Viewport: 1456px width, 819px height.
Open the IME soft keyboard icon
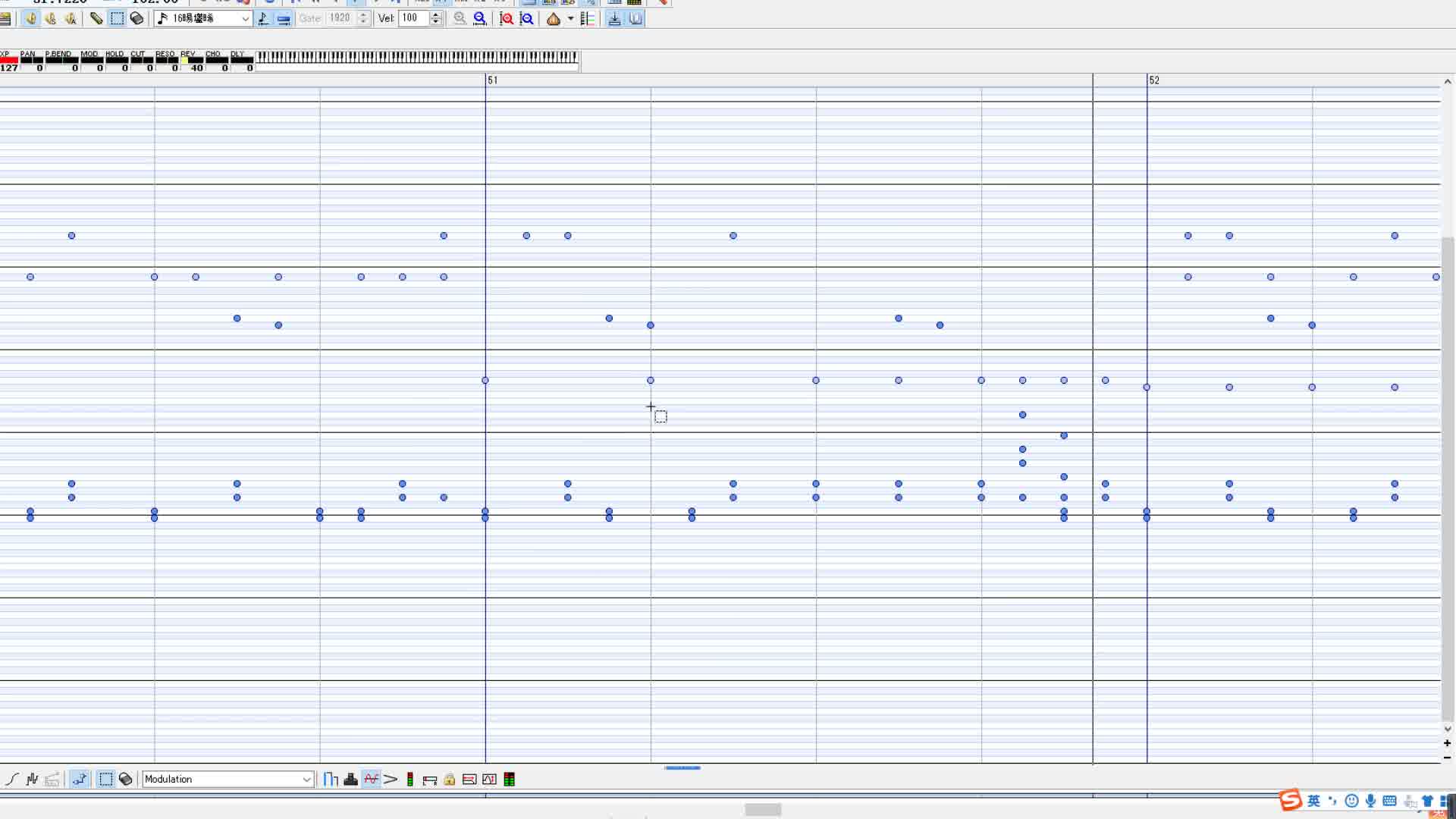1389,801
